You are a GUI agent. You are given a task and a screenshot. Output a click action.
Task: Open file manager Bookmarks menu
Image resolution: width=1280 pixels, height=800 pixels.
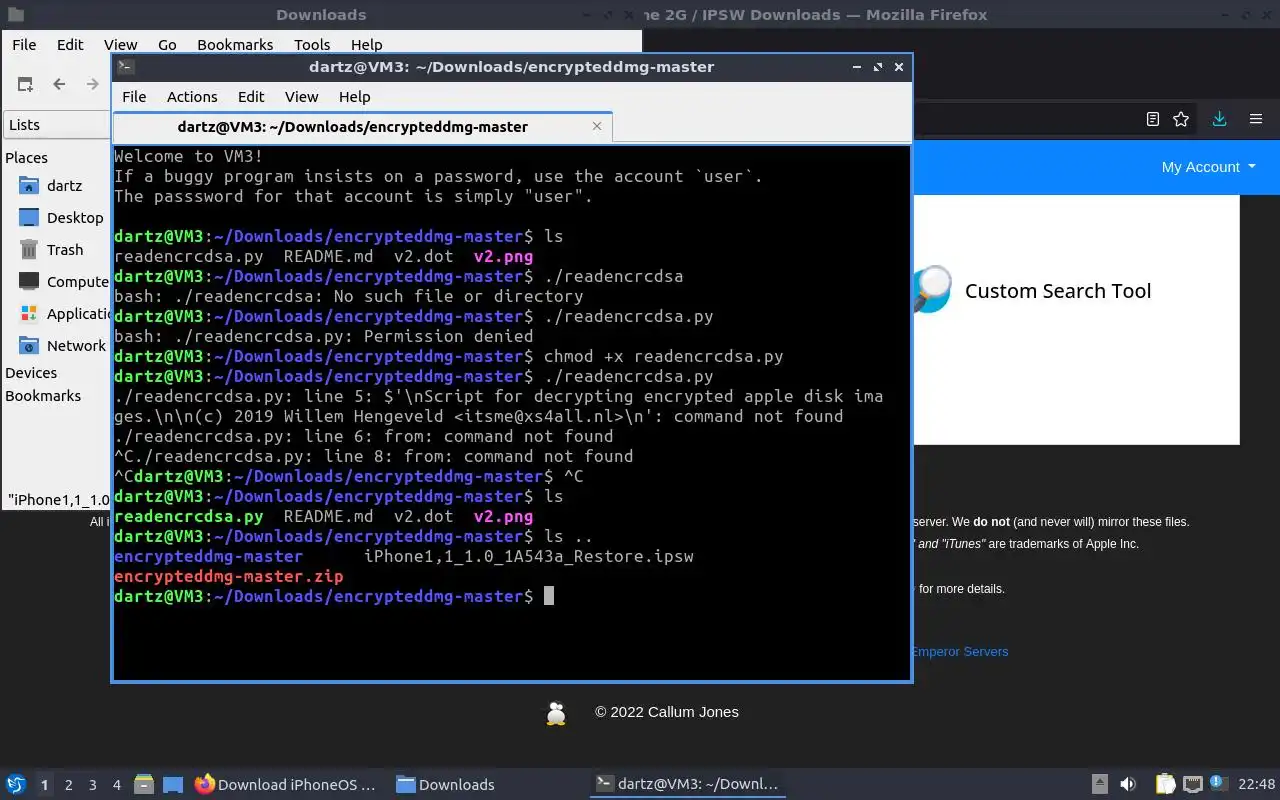235,44
